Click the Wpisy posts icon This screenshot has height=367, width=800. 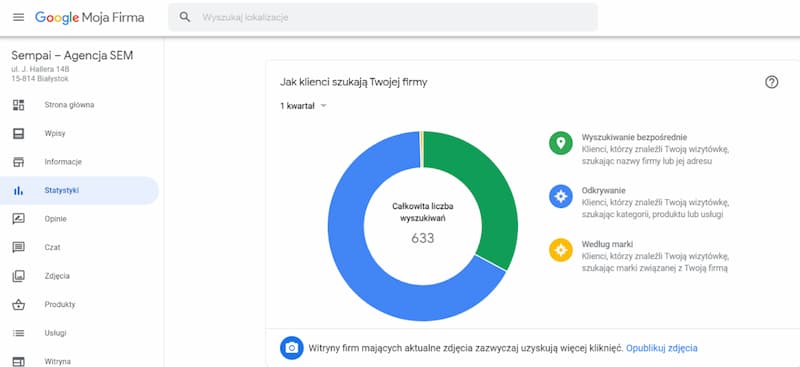(x=18, y=134)
